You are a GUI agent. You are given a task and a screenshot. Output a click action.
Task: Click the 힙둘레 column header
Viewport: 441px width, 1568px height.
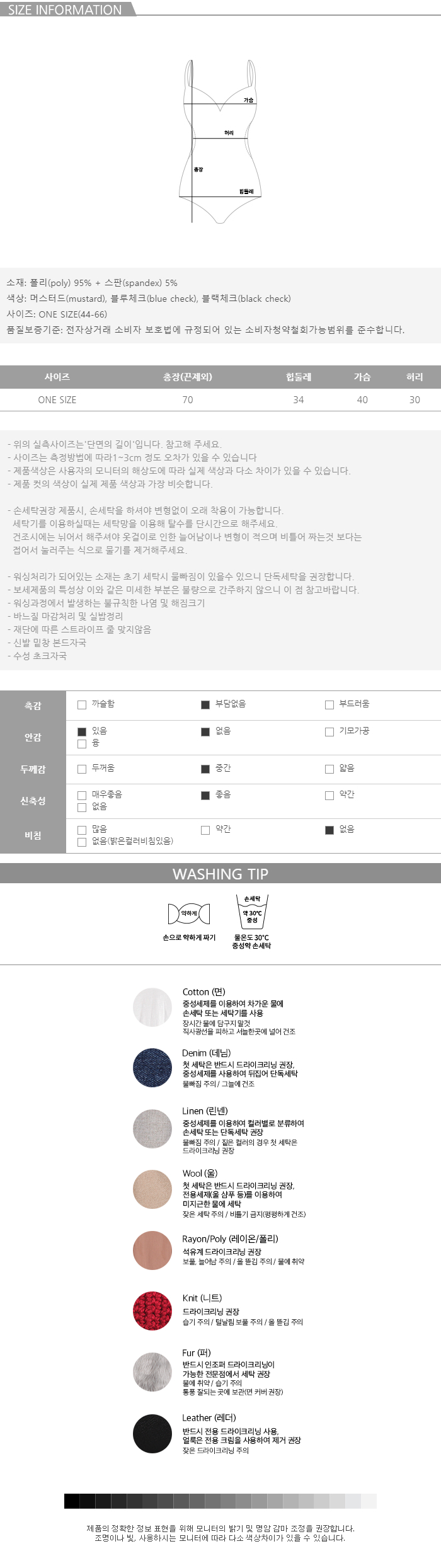pyautogui.click(x=299, y=377)
